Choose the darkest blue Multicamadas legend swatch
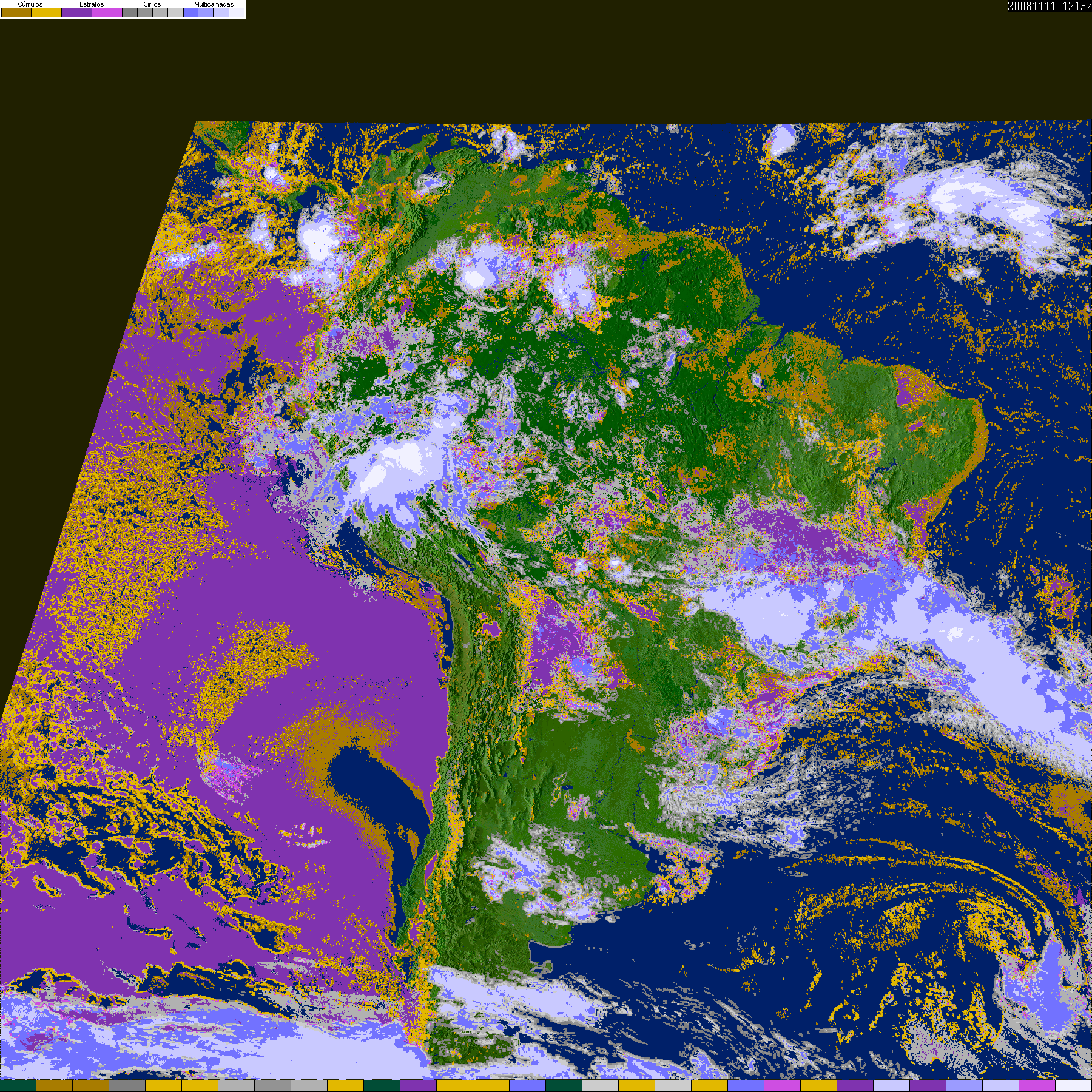This screenshot has width=1092, height=1092. [190, 12]
